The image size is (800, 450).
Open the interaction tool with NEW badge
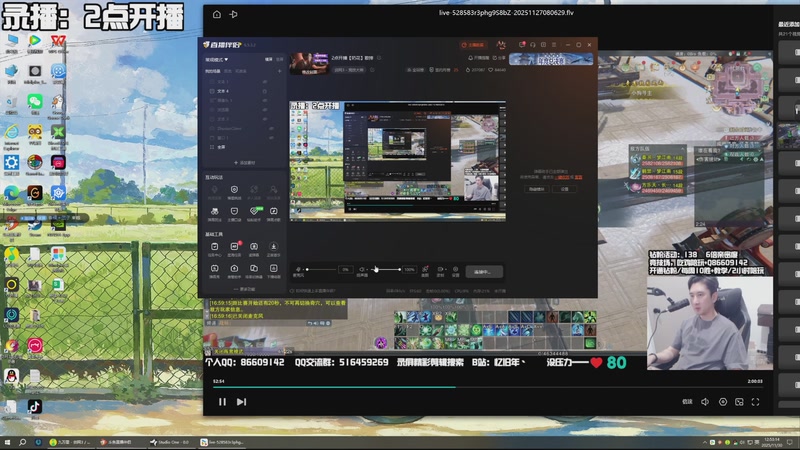(254, 213)
